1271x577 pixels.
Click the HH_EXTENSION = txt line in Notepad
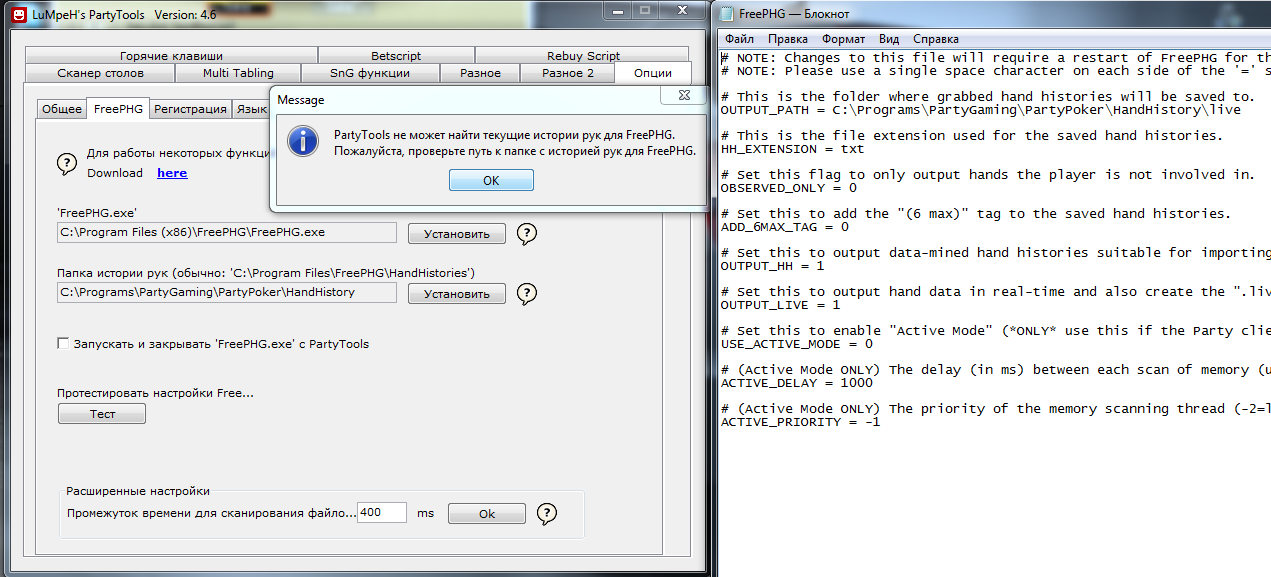[x=793, y=149]
